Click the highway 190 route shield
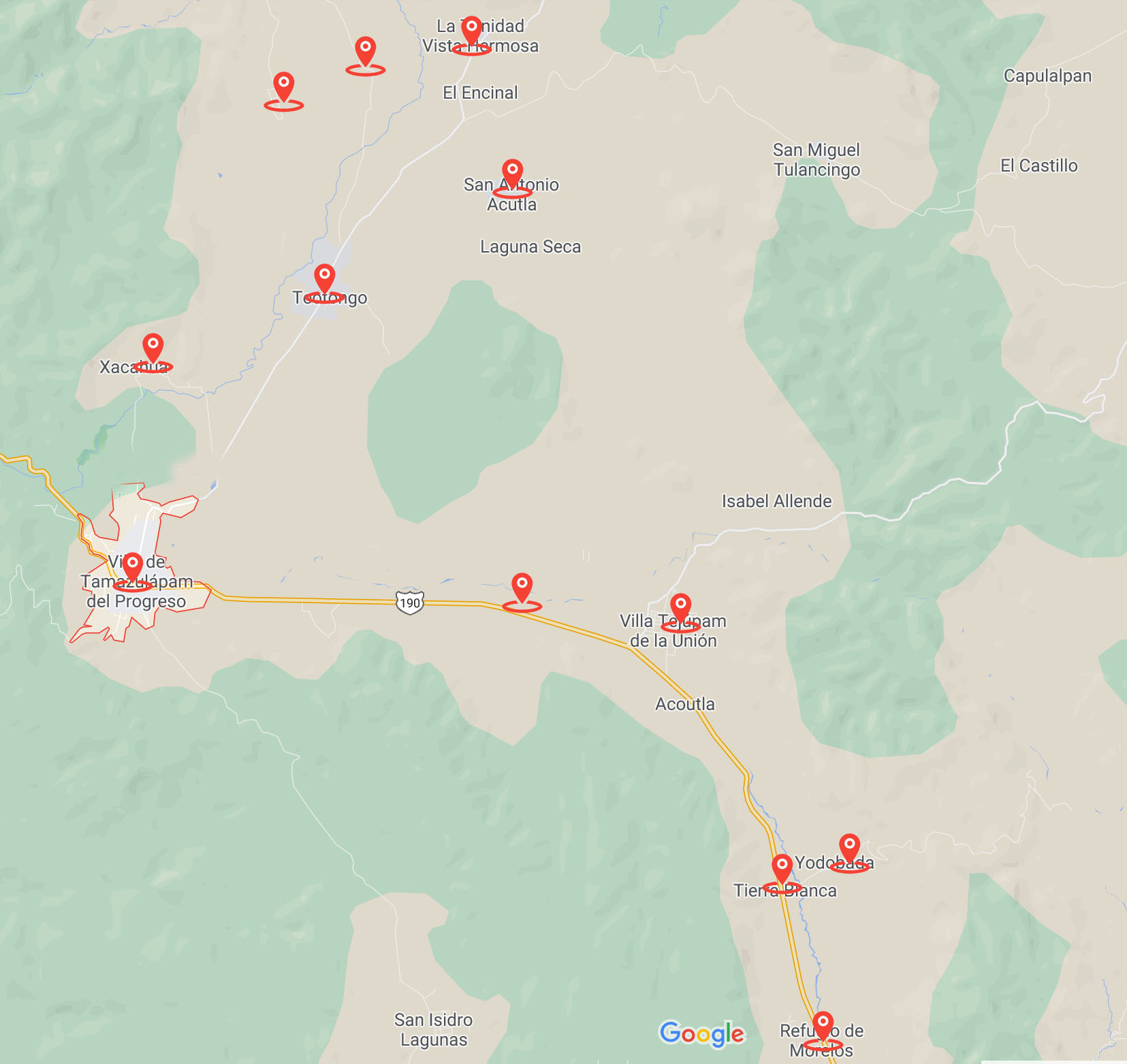 tap(410, 602)
